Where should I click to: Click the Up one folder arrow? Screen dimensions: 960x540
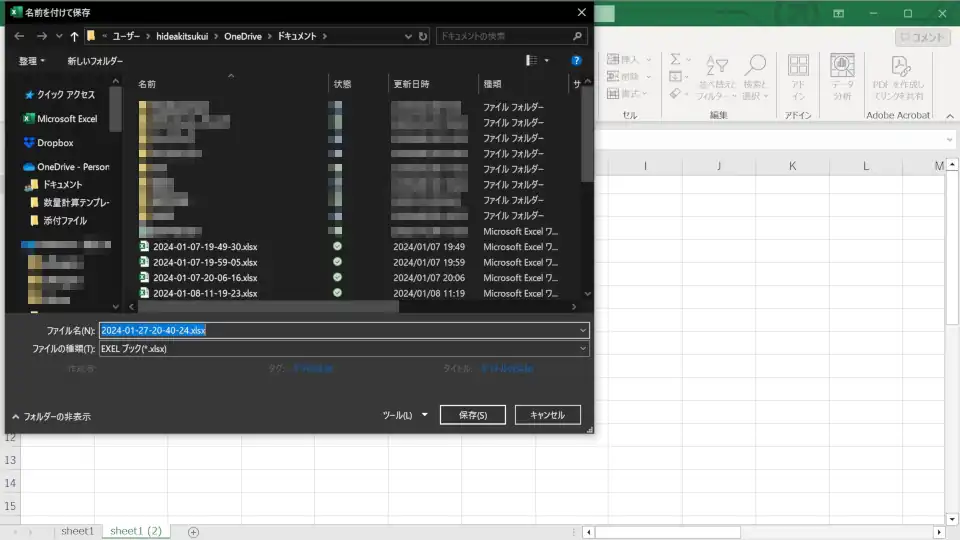(74, 36)
